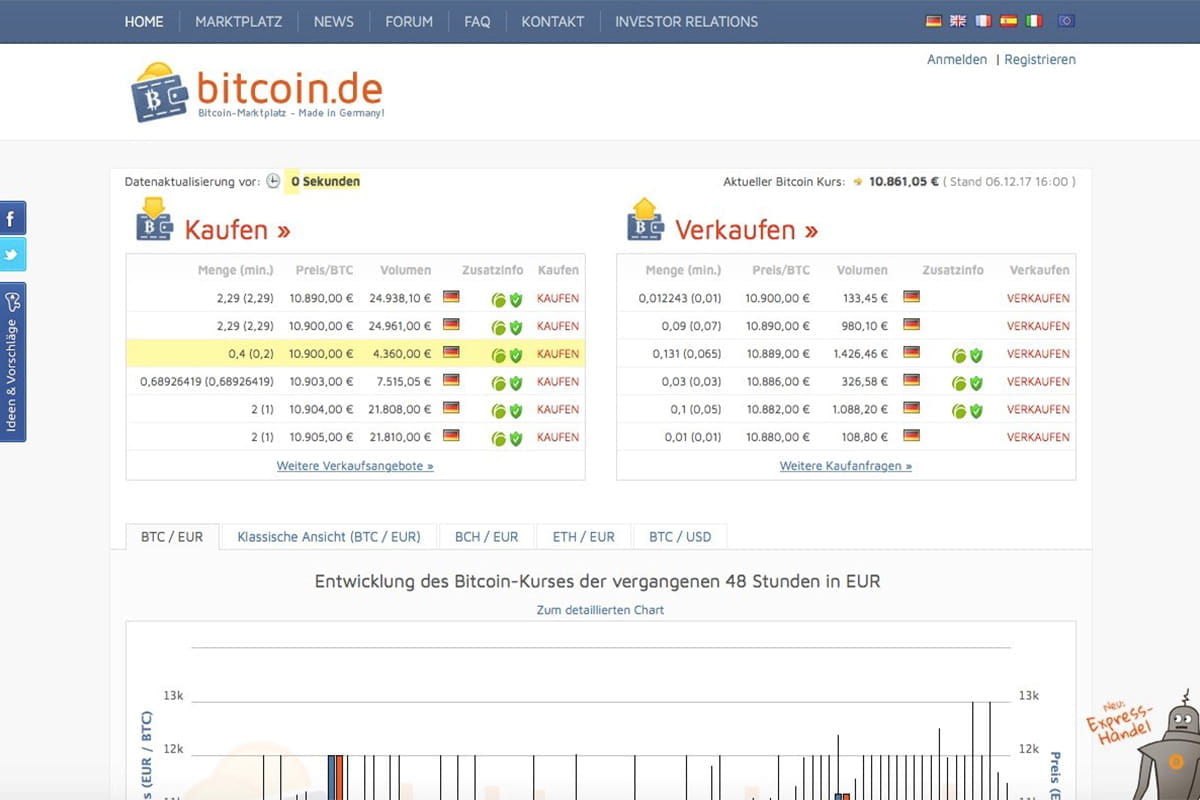Screen dimensions: 1200x800
Task: Click the Kaufen wallet icon with down arrow
Action: pyautogui.click(x=154, y=219)
